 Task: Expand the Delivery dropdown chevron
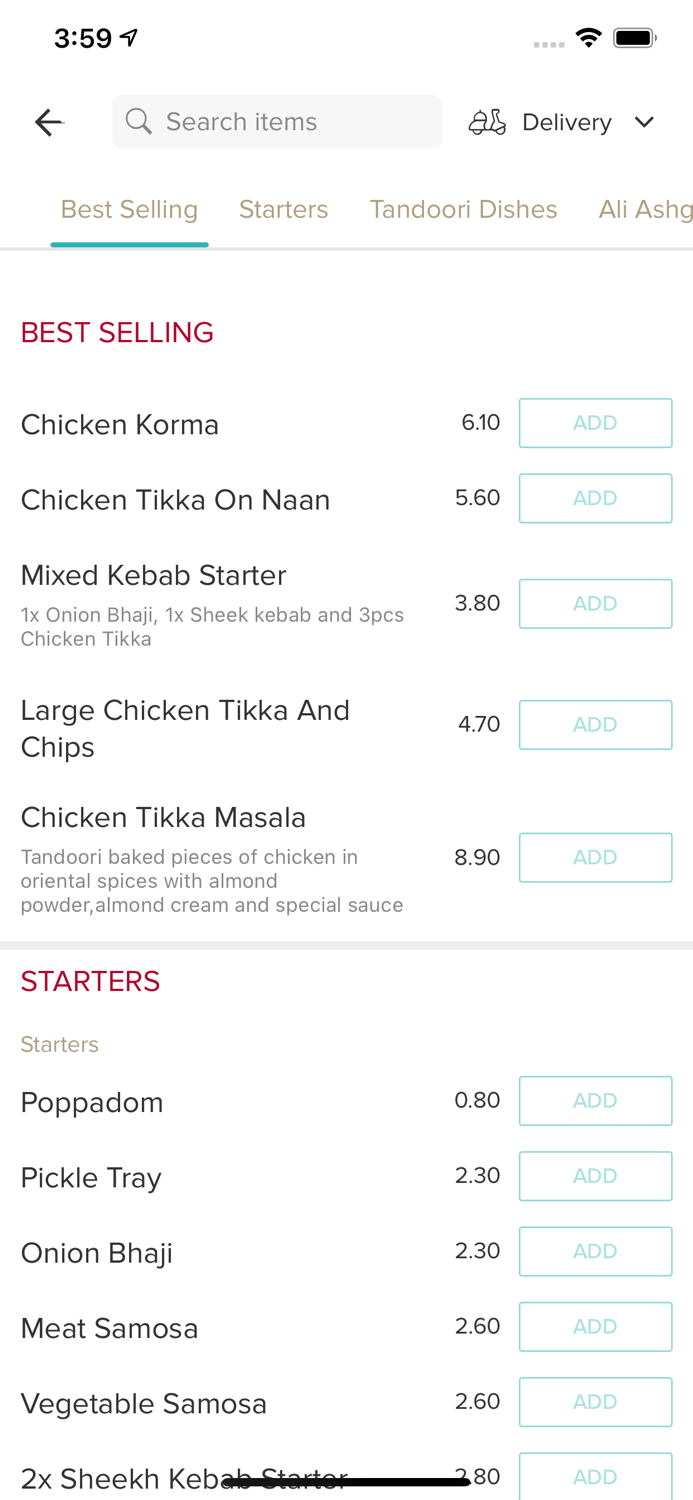pos(644,122)
